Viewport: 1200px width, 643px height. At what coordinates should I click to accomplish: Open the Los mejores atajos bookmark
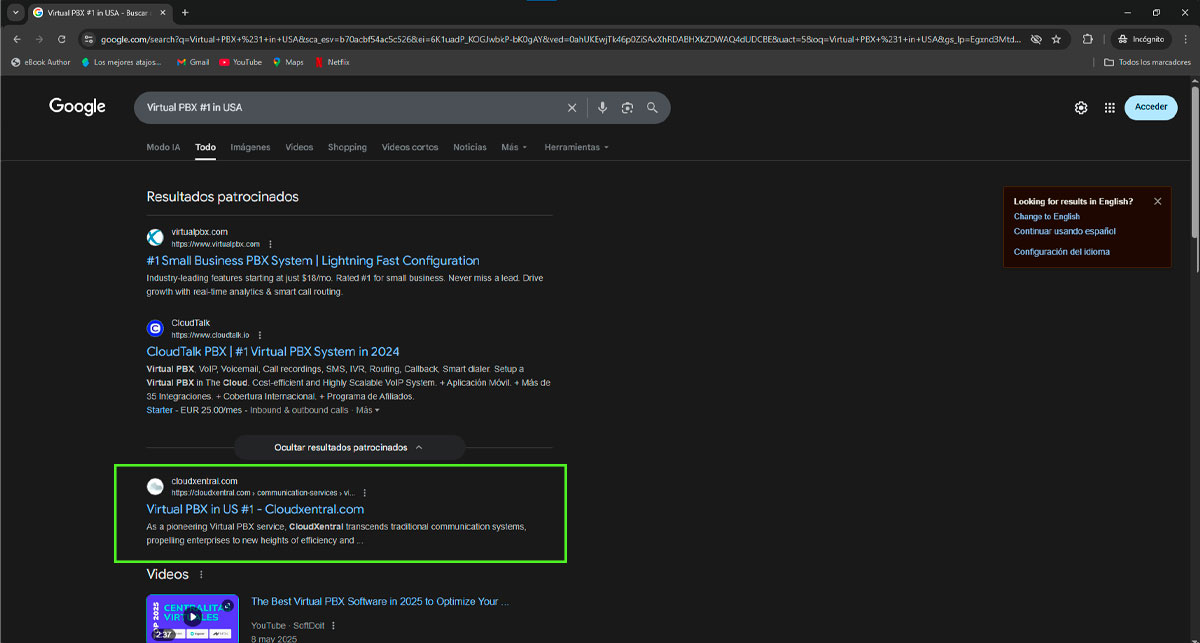[x=121, y=62]
